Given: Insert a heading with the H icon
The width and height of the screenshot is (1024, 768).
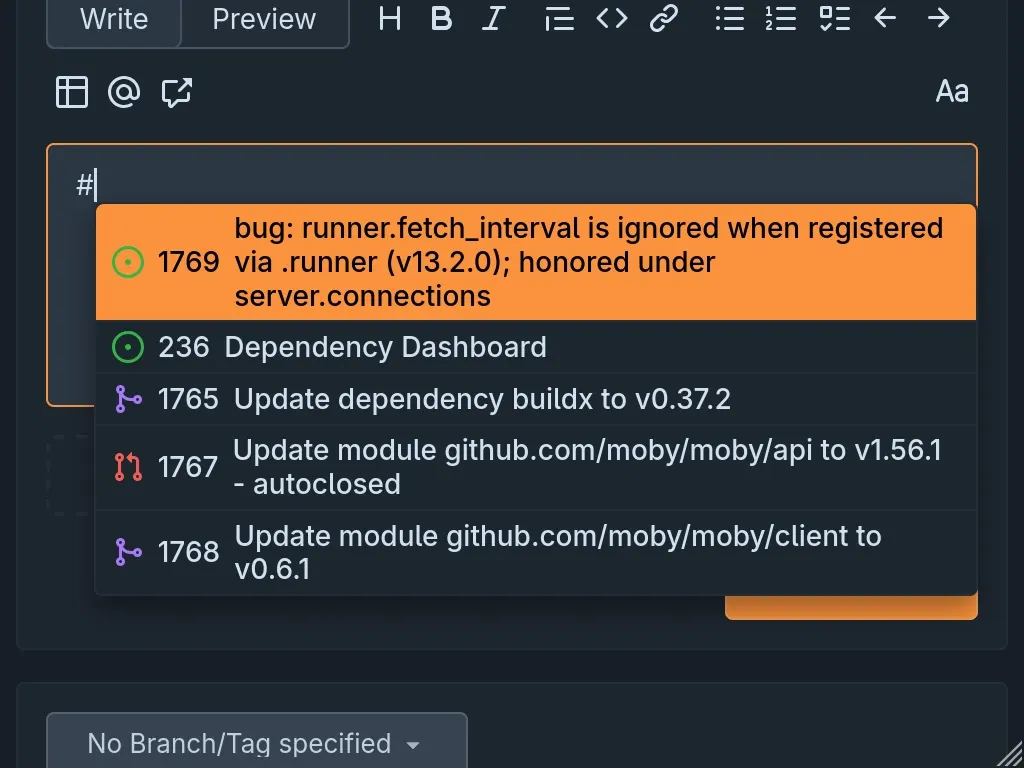Looking at the screenshot, I should pyautogui.click(x=390, y=18).
